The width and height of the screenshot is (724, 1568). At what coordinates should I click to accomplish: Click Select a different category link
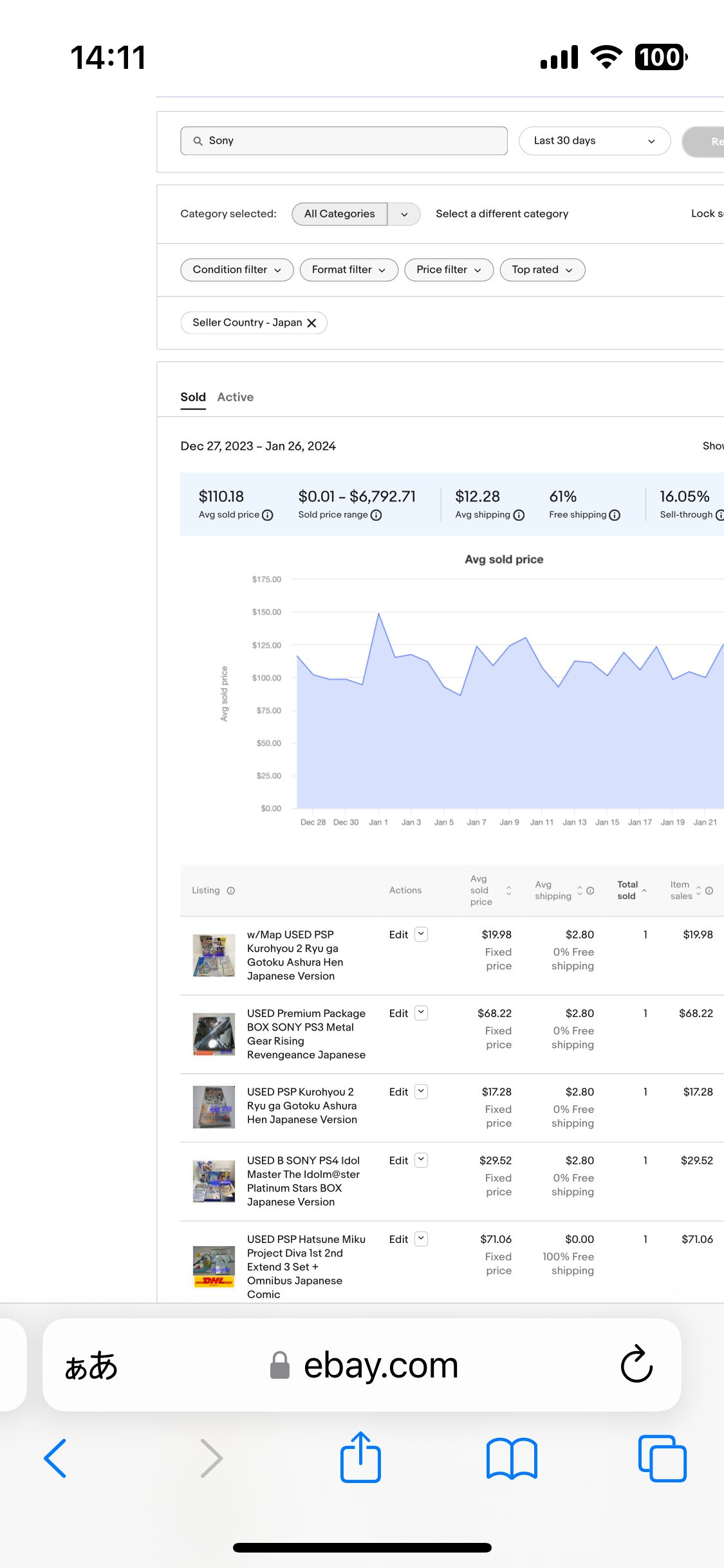(502, 214)
